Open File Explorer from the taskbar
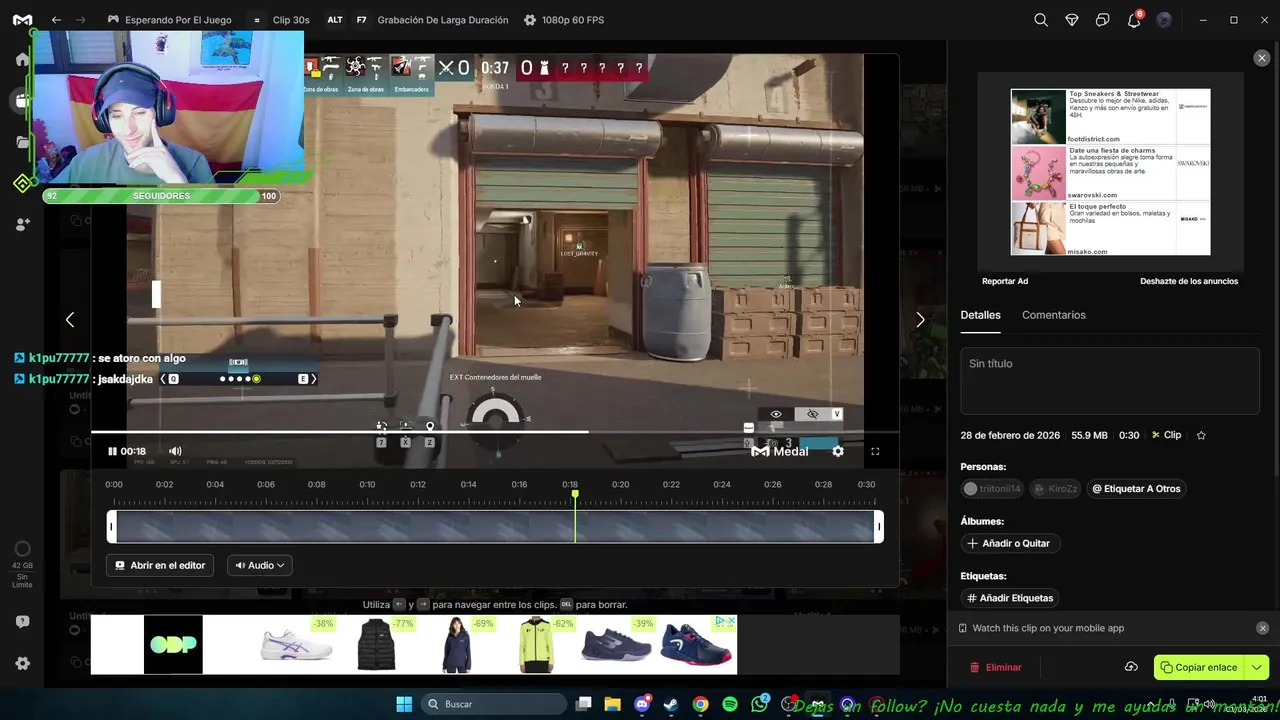1280x720 pixels. point(612,704)
